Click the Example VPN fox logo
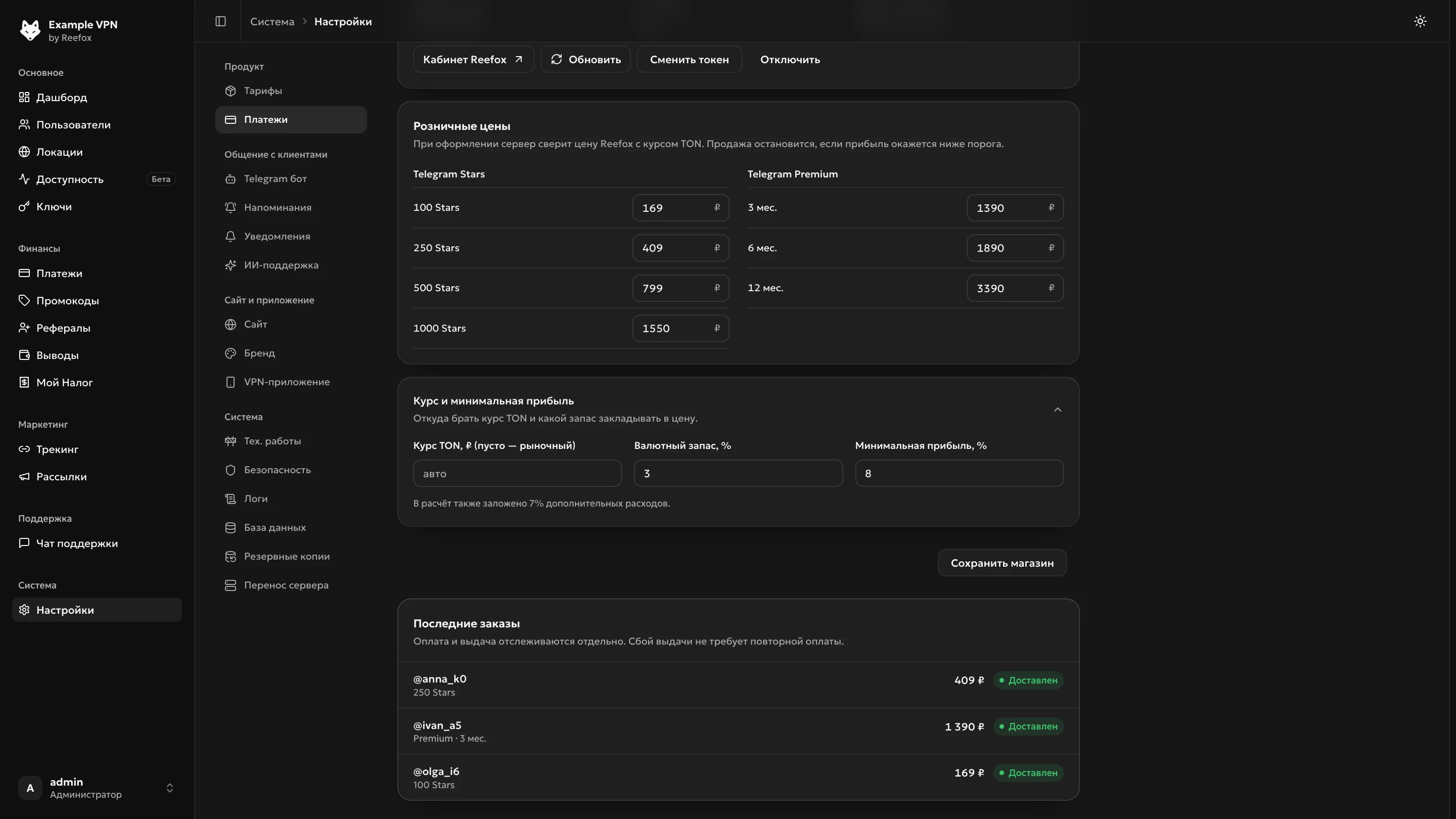 coord(30,30)
